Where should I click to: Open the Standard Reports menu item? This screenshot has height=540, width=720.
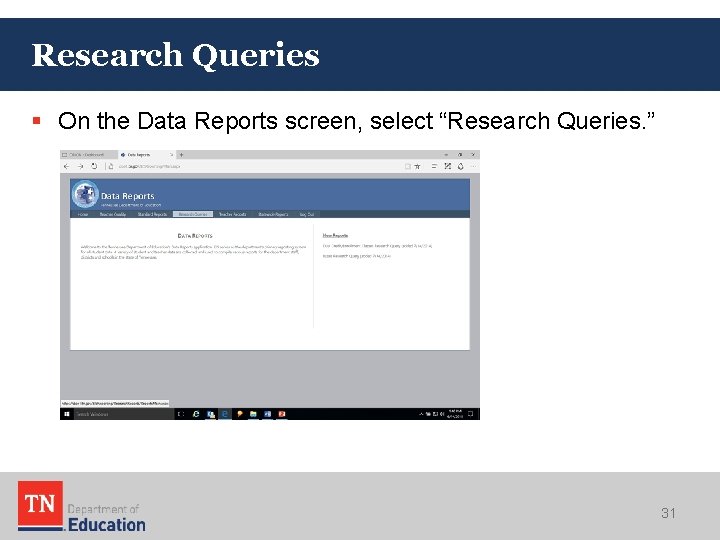pyautogui.click(x=152, y=214)
